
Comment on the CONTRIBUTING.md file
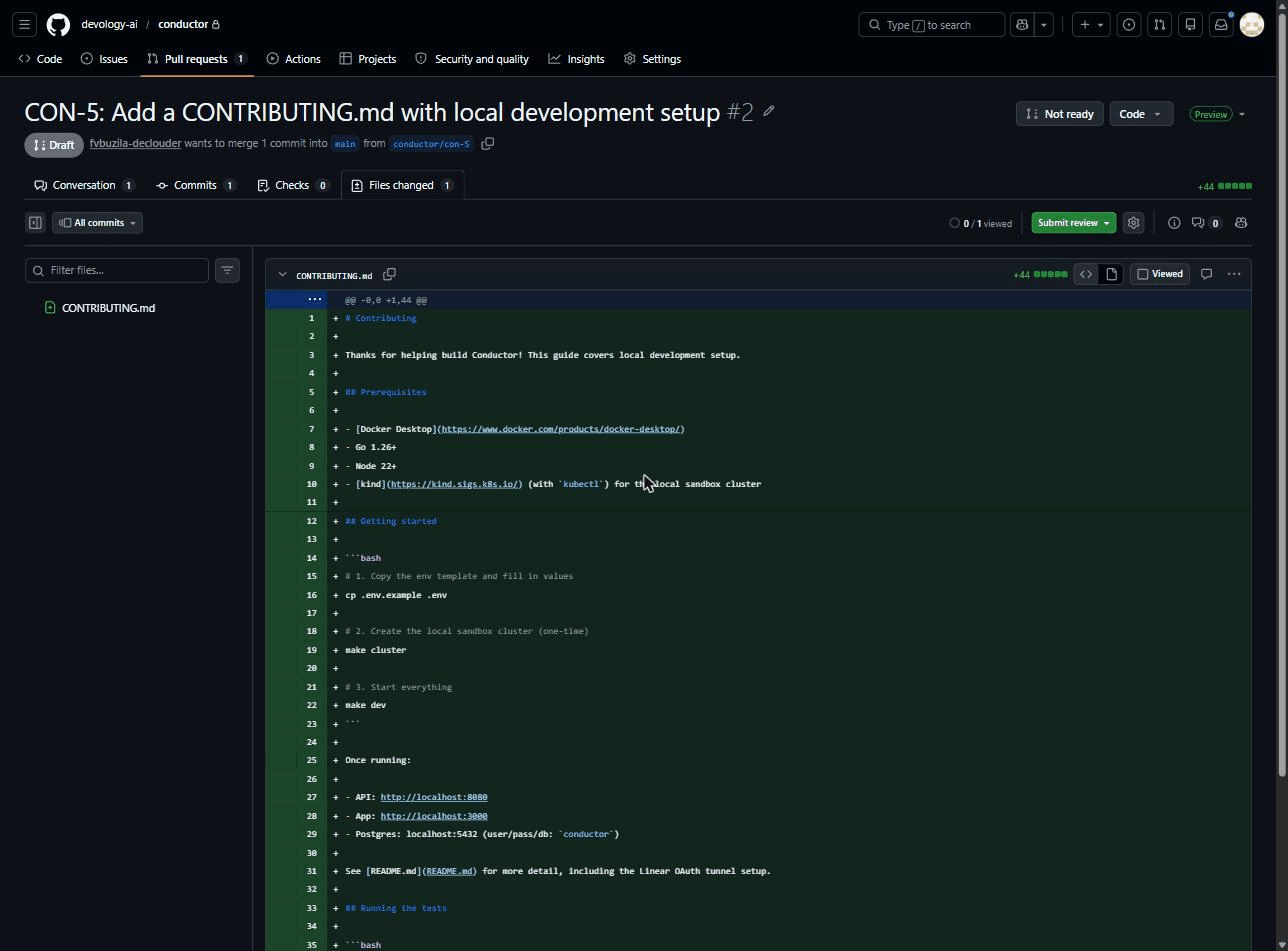[x=1206, y=274]
